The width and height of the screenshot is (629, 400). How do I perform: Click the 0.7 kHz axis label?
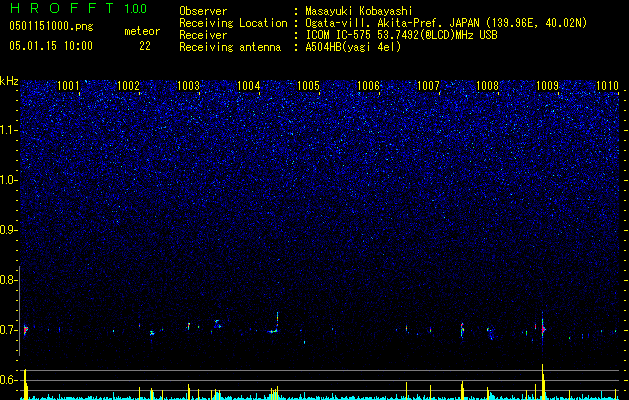coord(8,330)
